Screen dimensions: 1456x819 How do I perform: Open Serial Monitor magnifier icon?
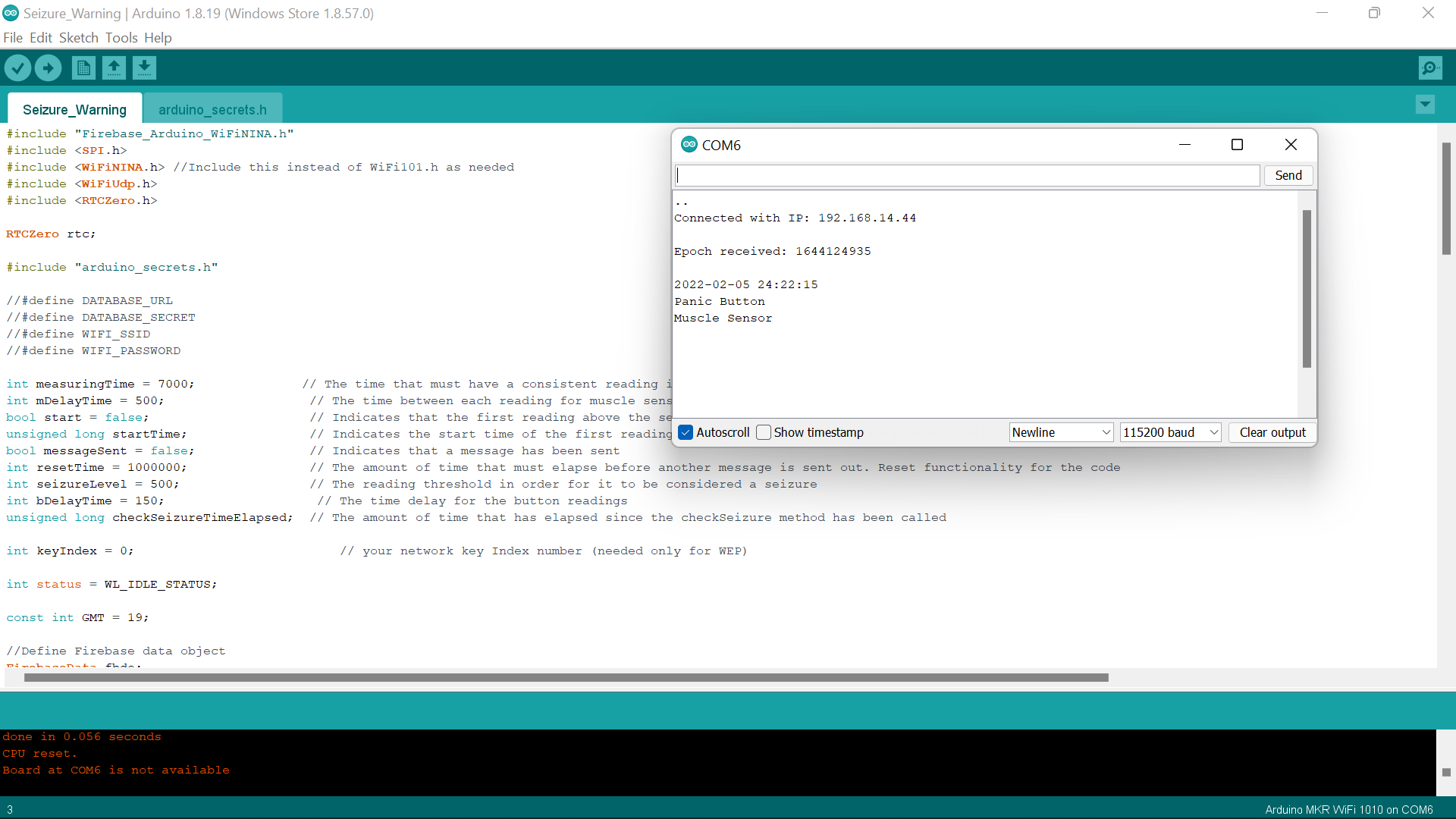1429,68
